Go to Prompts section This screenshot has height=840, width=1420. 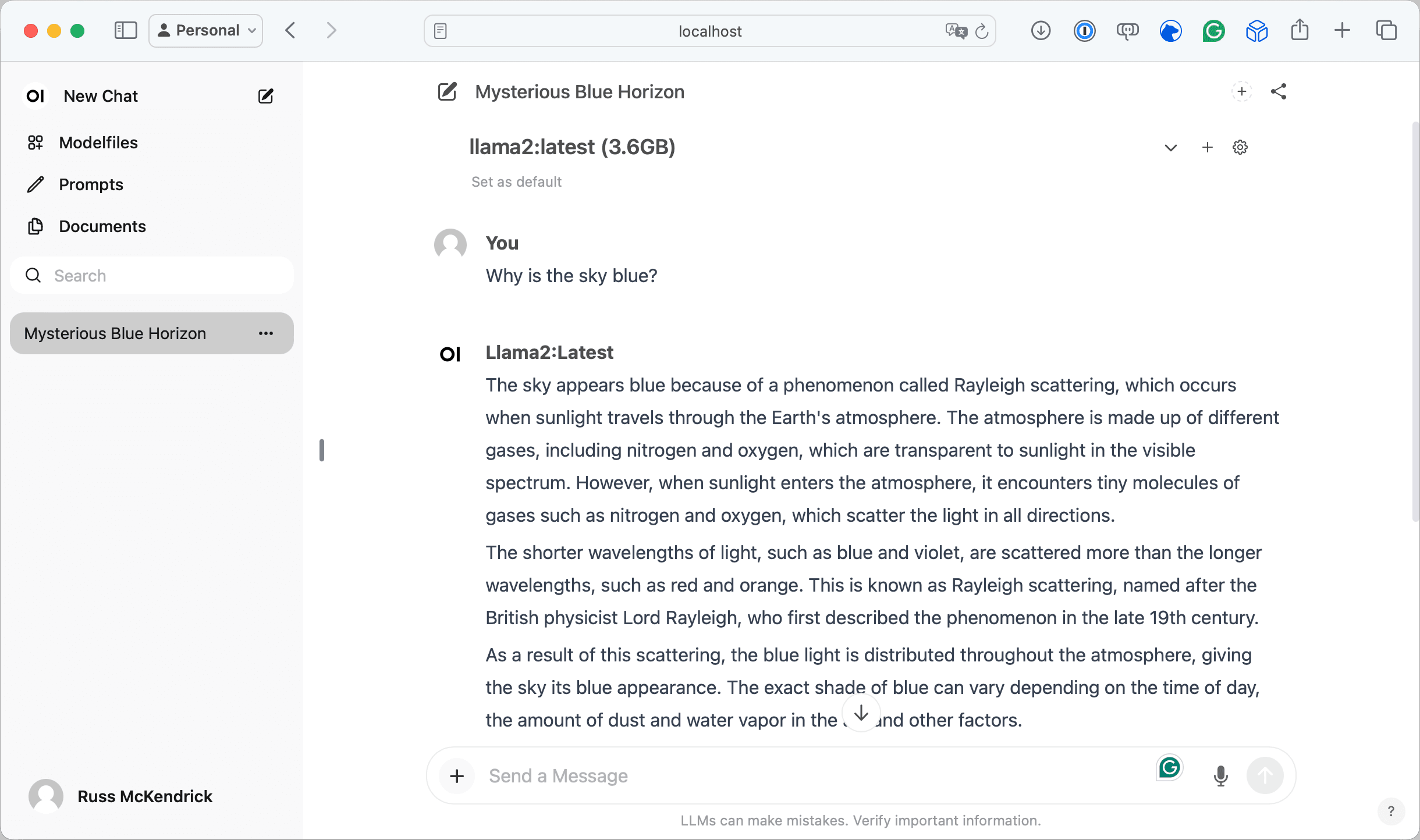coord(91,184)
